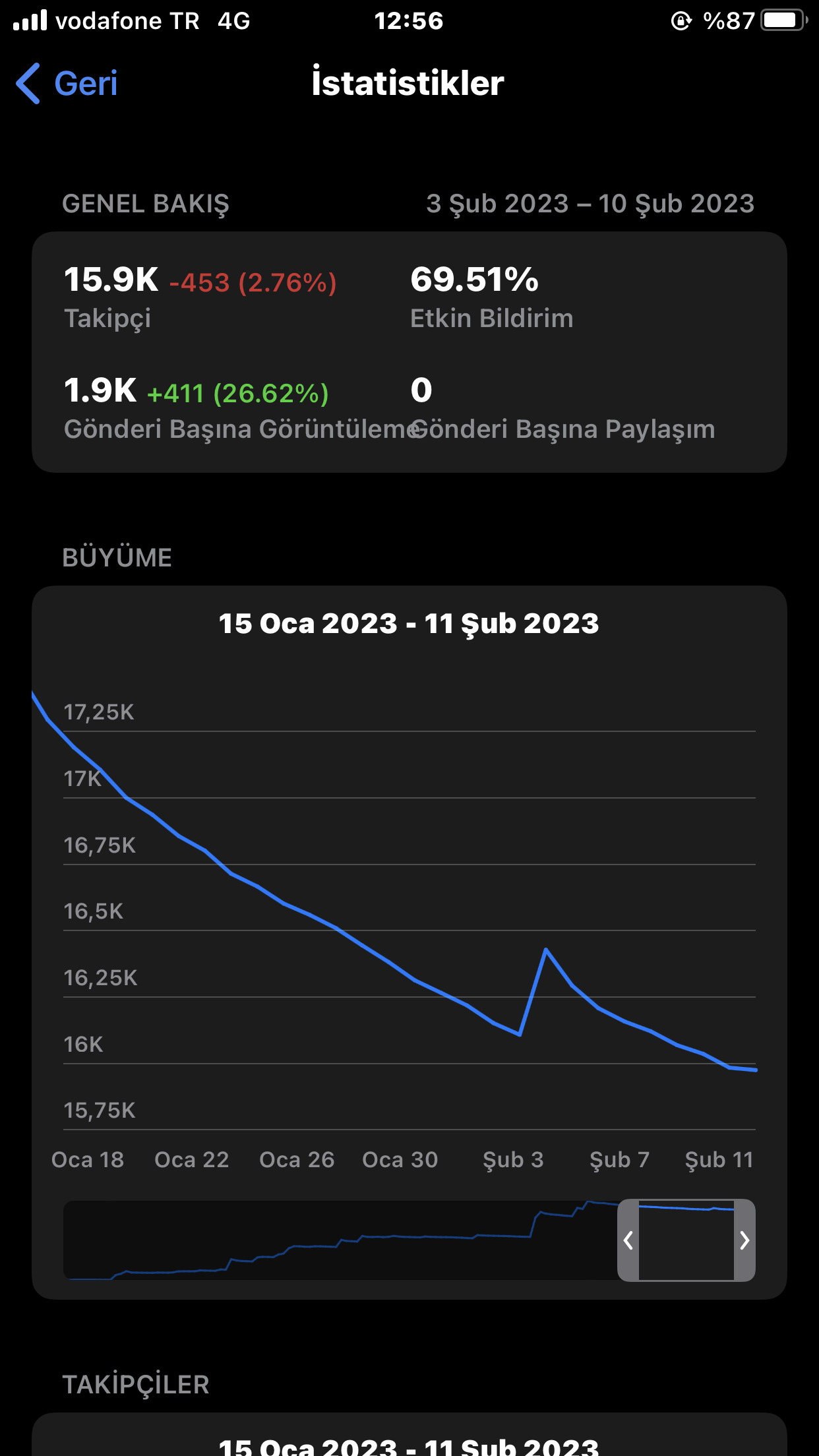This screenshot has width=819, height=1456.
Task: Select the Gönderi Başına Paylaşım value 0
Action: pos(421,390)
